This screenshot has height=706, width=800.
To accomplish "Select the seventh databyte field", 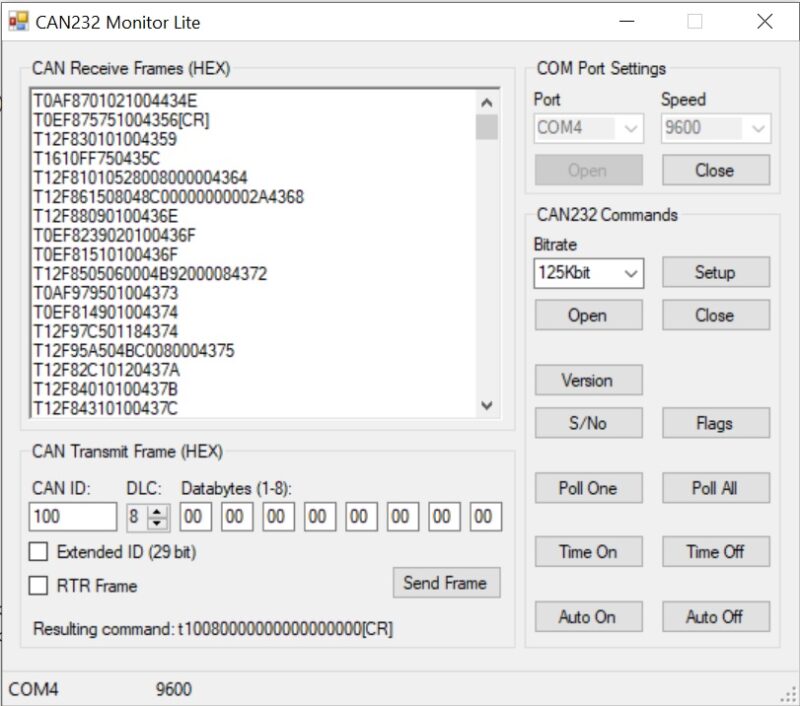I will [444, 517].
